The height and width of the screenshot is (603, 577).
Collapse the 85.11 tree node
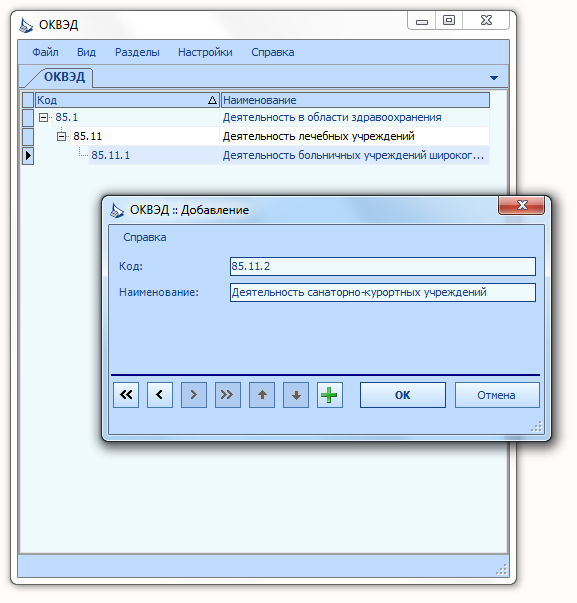coord(62,136)
